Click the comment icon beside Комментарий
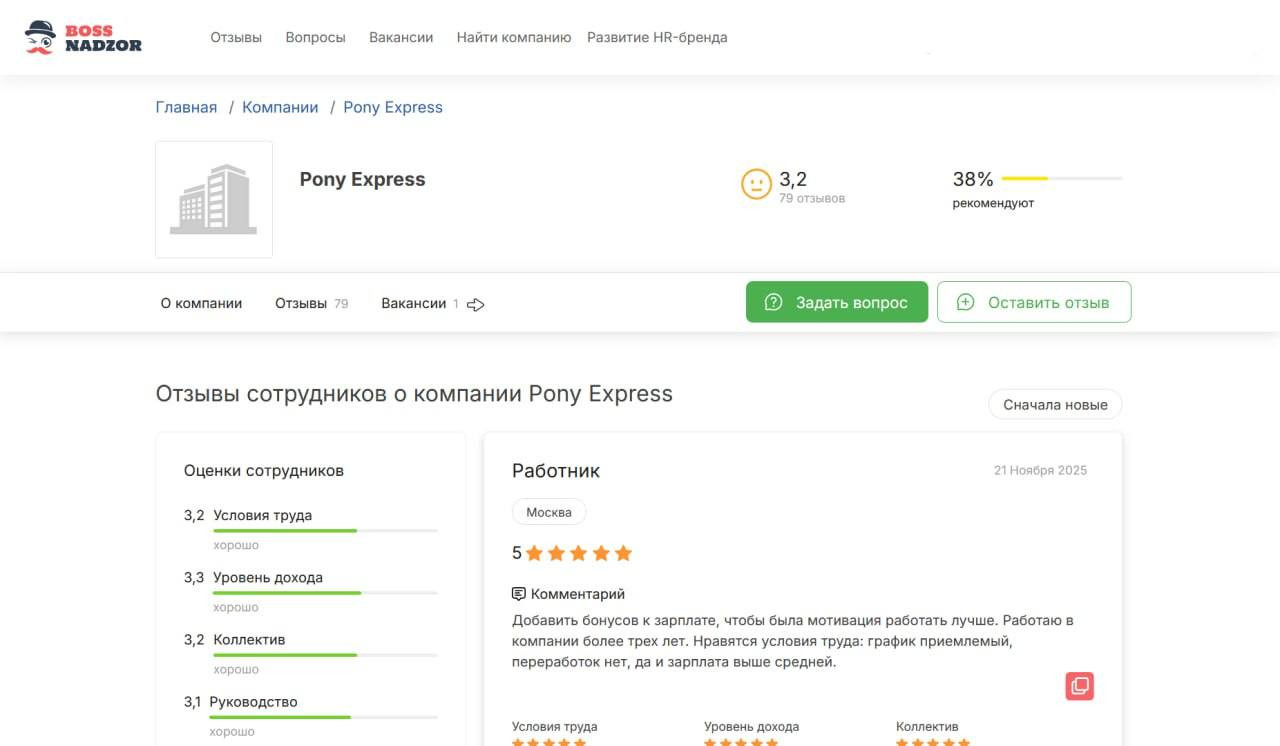Viewport: 1280px width, 746px height. pyautogui.click(x=518, y=594)
